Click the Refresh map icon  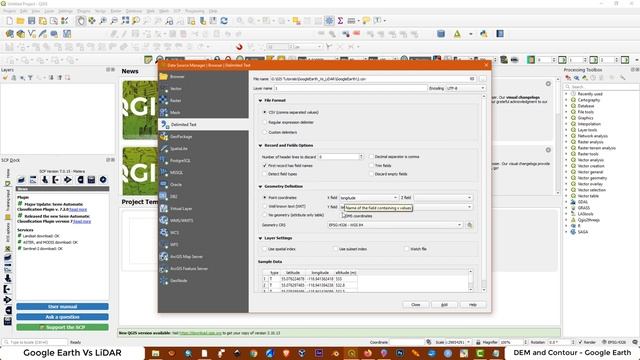point(224,21)
